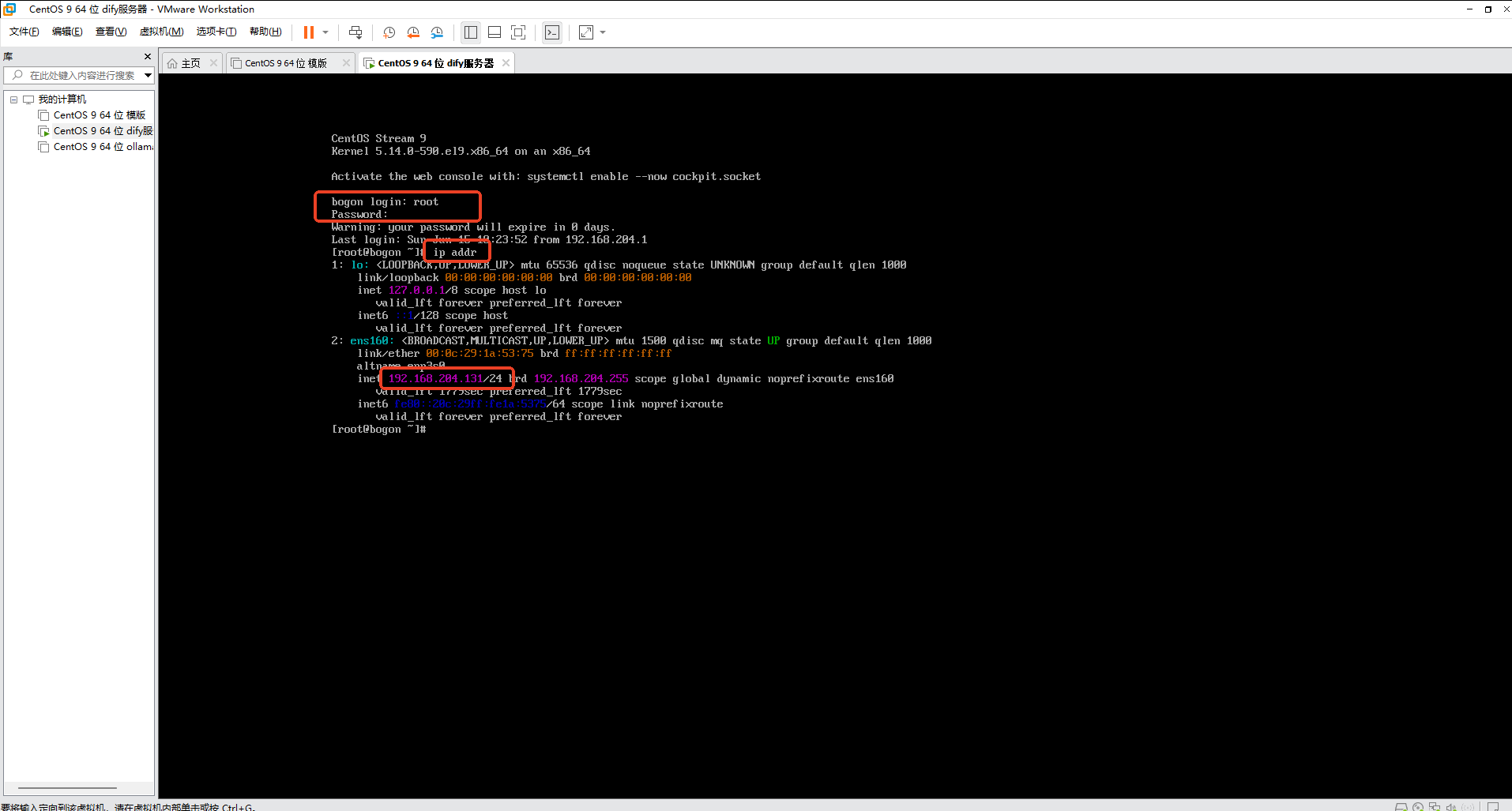Click the home icon on the 主页 tab
The image size is (1512, 811).
pos(172,63)
